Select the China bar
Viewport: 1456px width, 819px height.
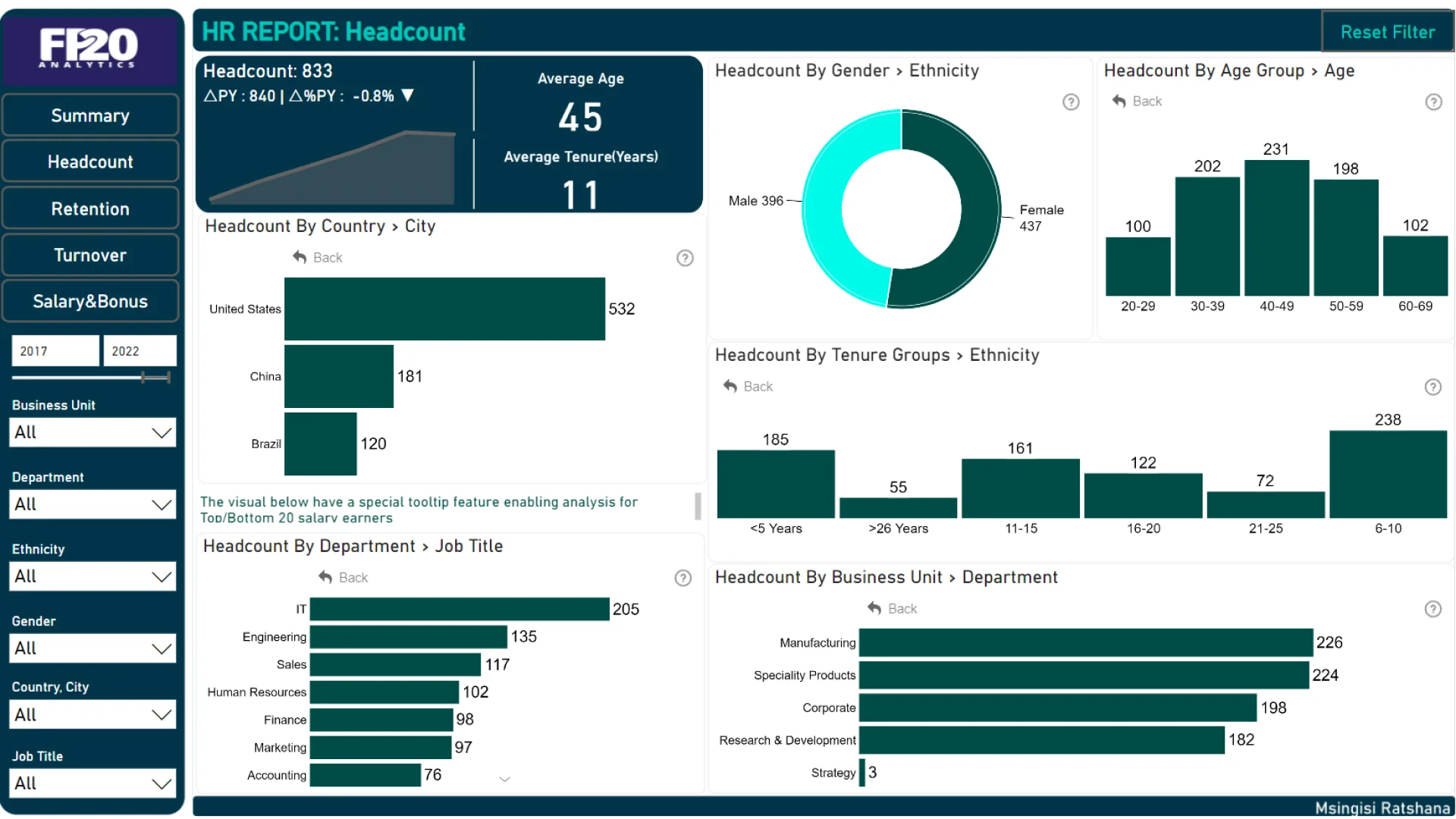[x=339, y=376]
